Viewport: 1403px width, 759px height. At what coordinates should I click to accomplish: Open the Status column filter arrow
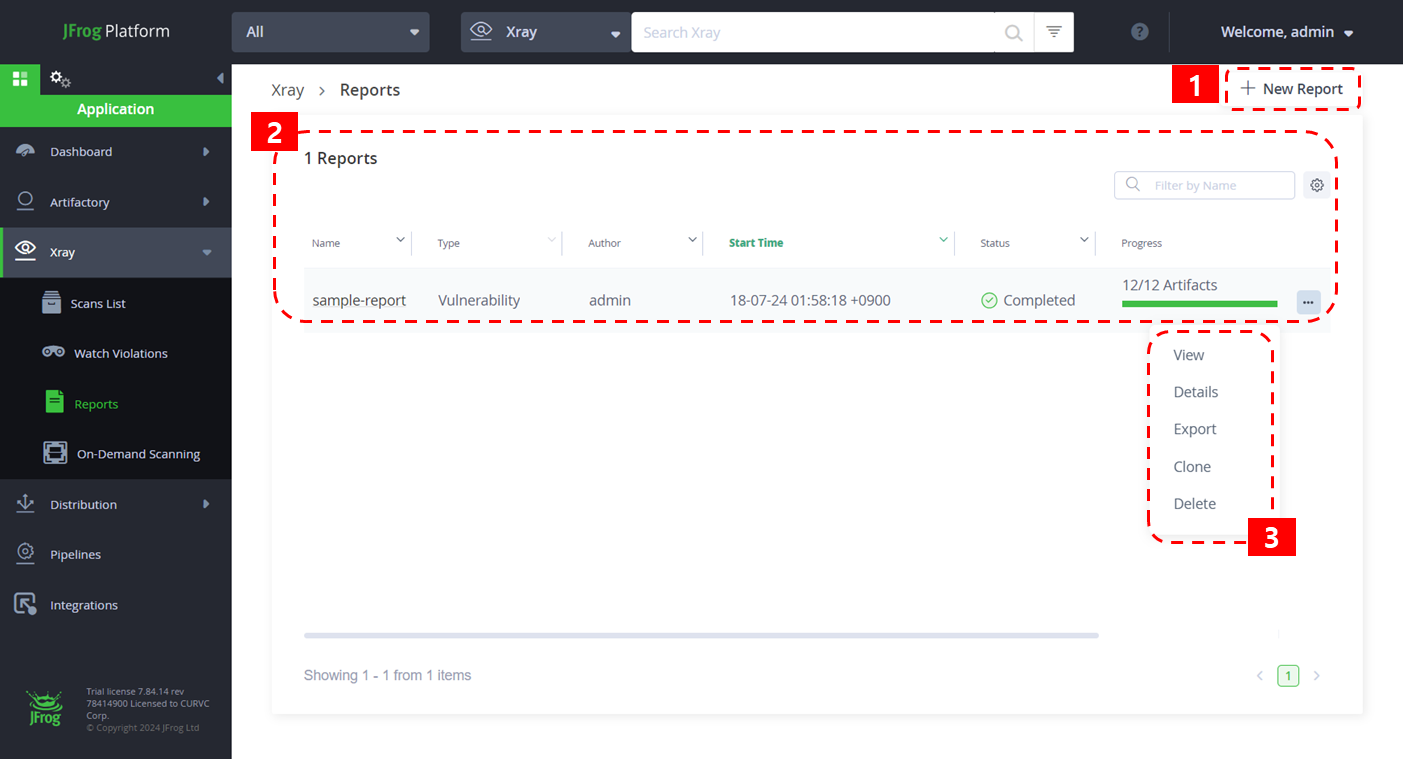[1084, 240]
